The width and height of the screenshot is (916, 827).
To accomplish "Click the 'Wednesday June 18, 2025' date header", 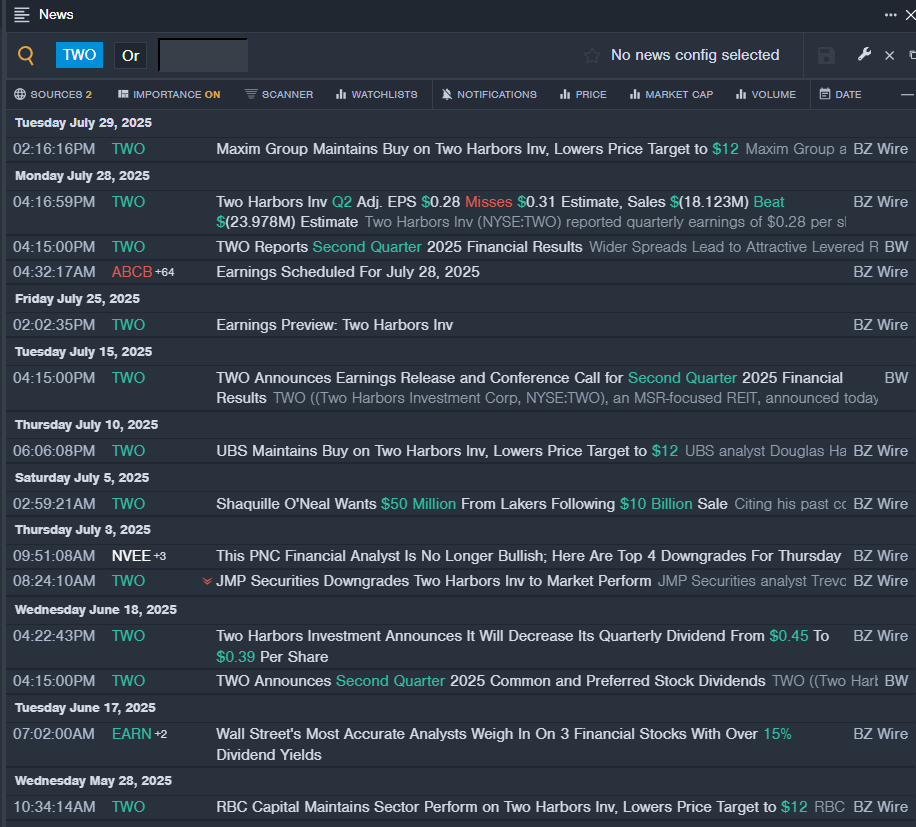I will [x=96, y=610].
